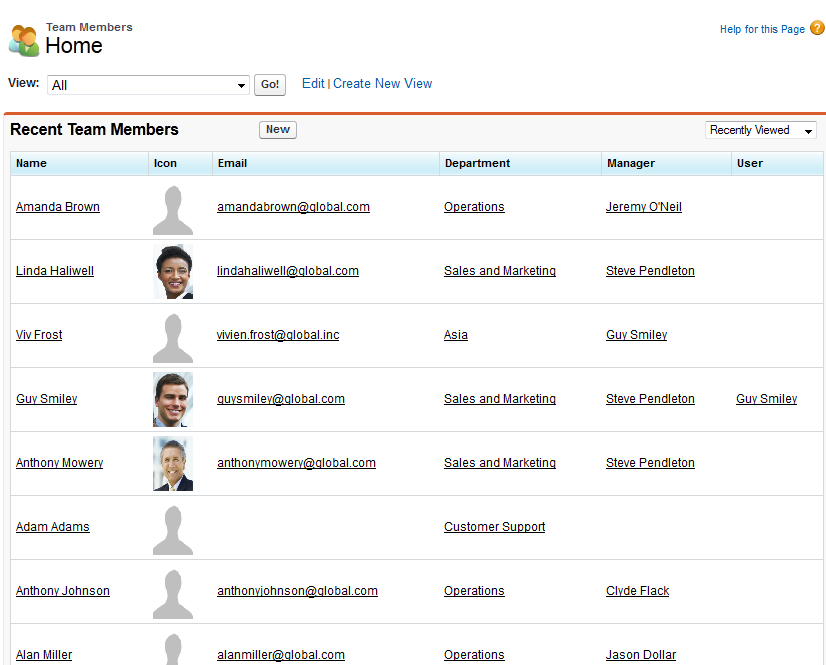Click the help question mark icon
The height and width of the screenshot is (665, 826).
[817, 28]
